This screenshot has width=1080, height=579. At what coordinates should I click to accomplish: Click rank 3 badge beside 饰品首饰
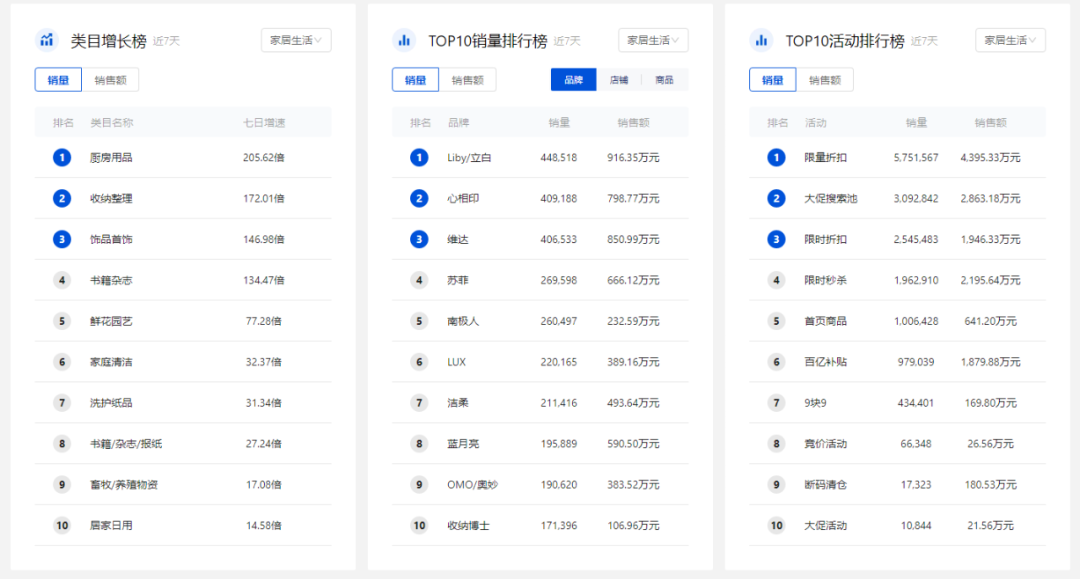click(x=62, y=239)
